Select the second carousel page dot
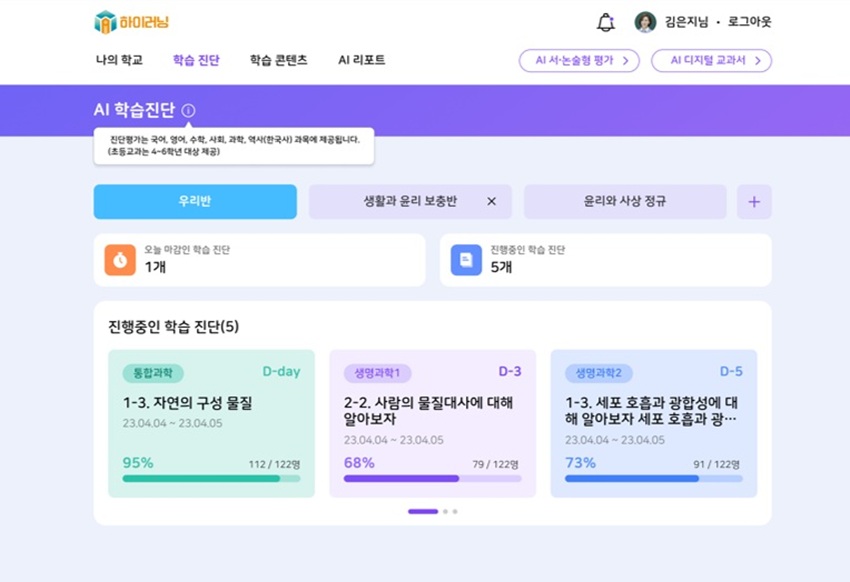The width and height of the screenshot is (850, 582). [x=445, y=511]
